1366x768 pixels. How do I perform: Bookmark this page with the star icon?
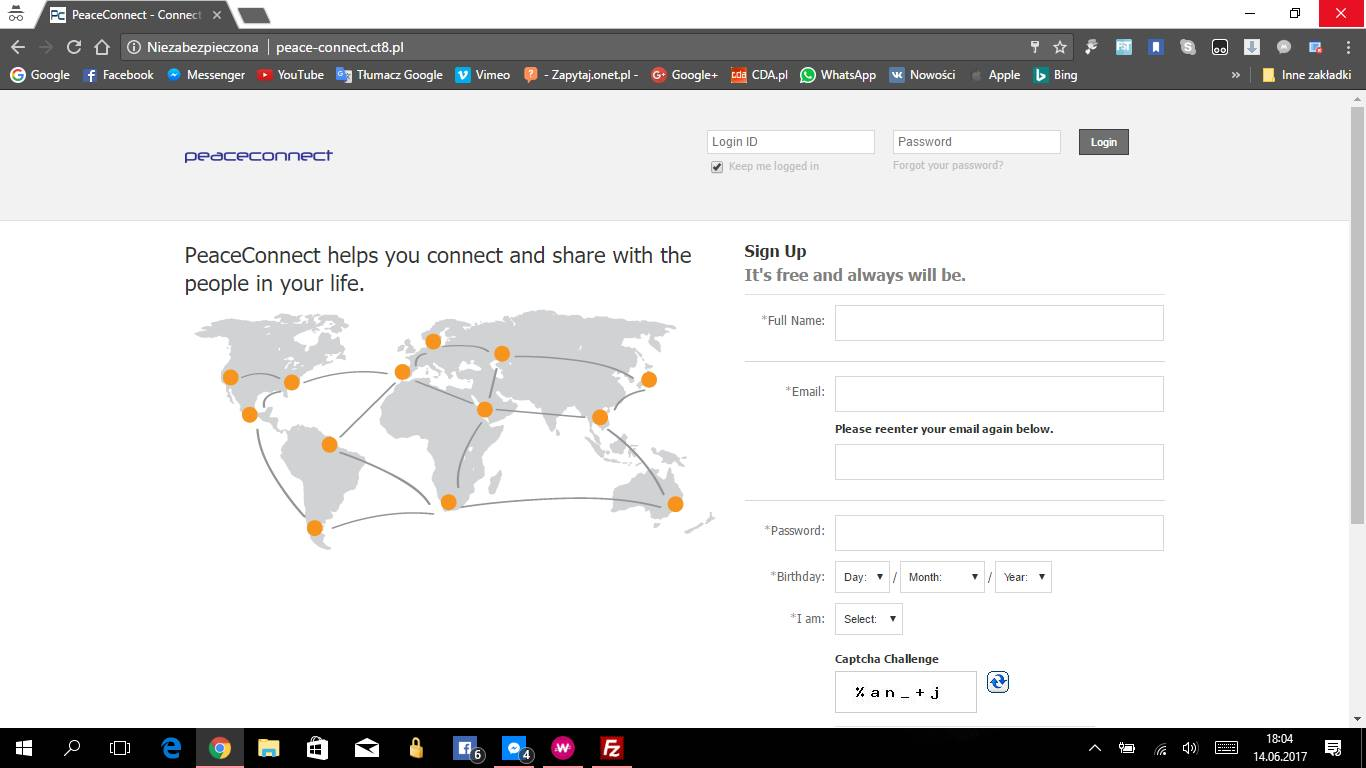pyautogui.click(x=1058, y=46)
